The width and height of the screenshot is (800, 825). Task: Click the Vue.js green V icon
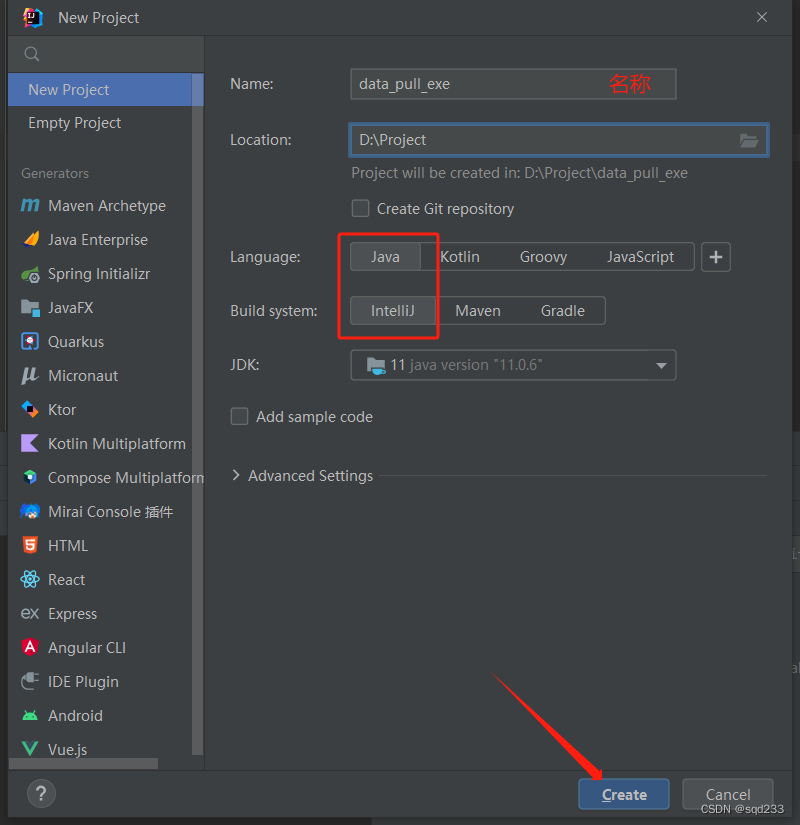tap(30, 749)
